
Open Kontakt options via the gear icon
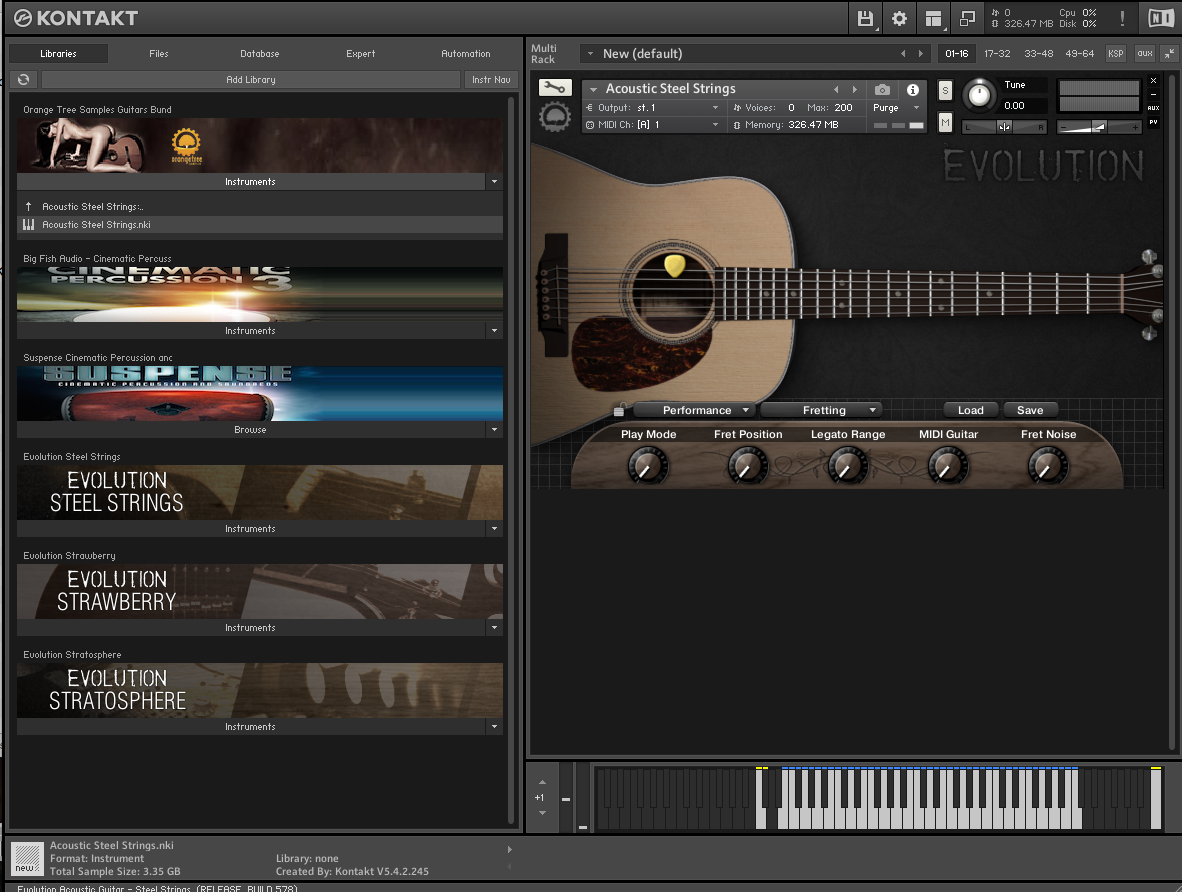pos(899,18)
